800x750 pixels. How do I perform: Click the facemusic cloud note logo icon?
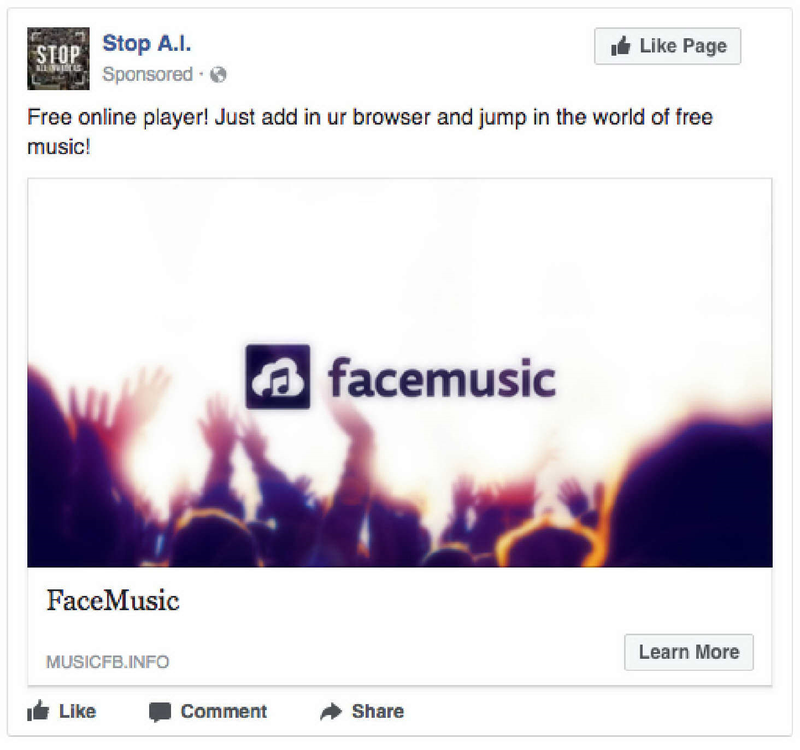point(278,377)
